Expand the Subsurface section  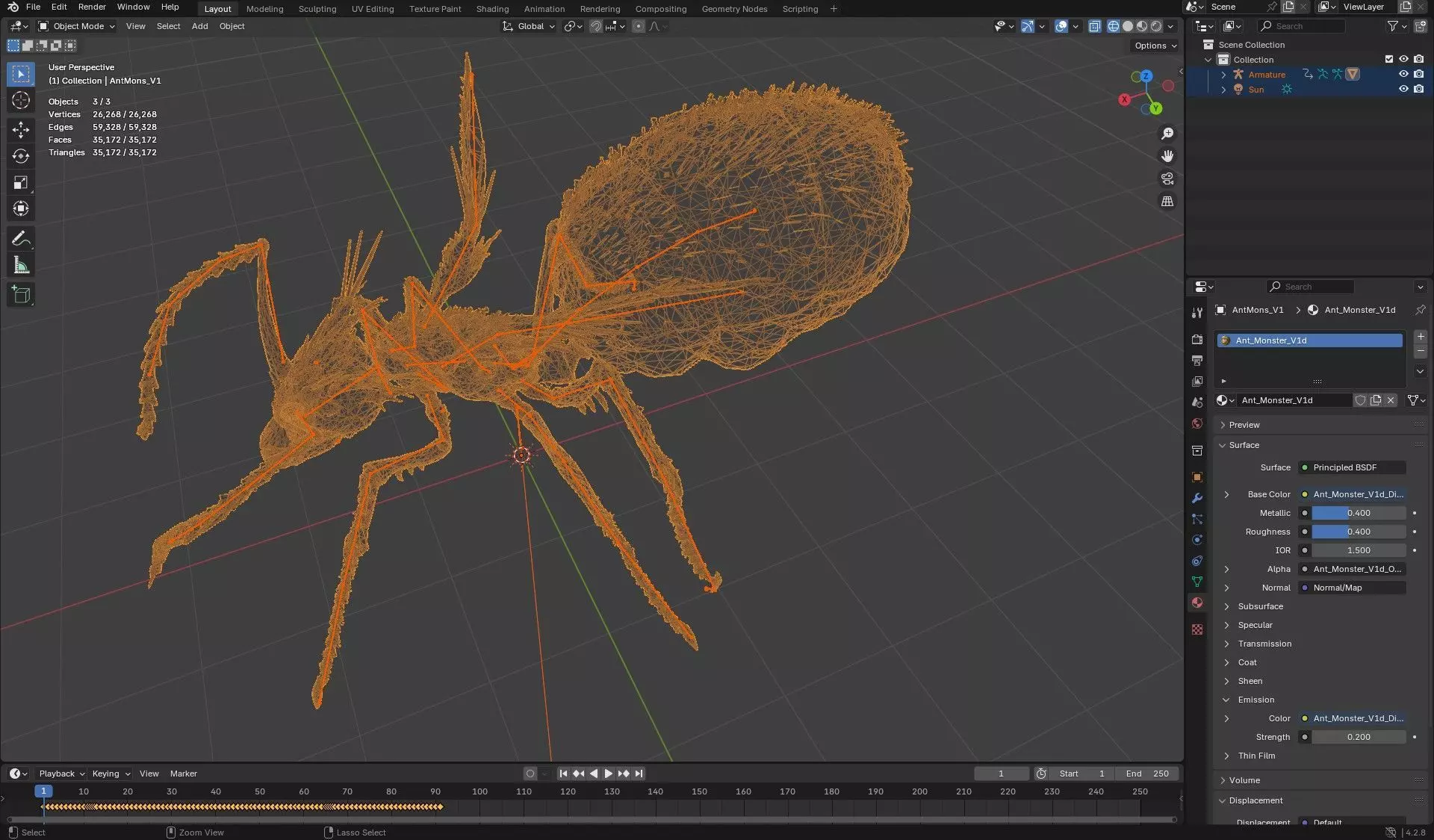point(1226,606)
